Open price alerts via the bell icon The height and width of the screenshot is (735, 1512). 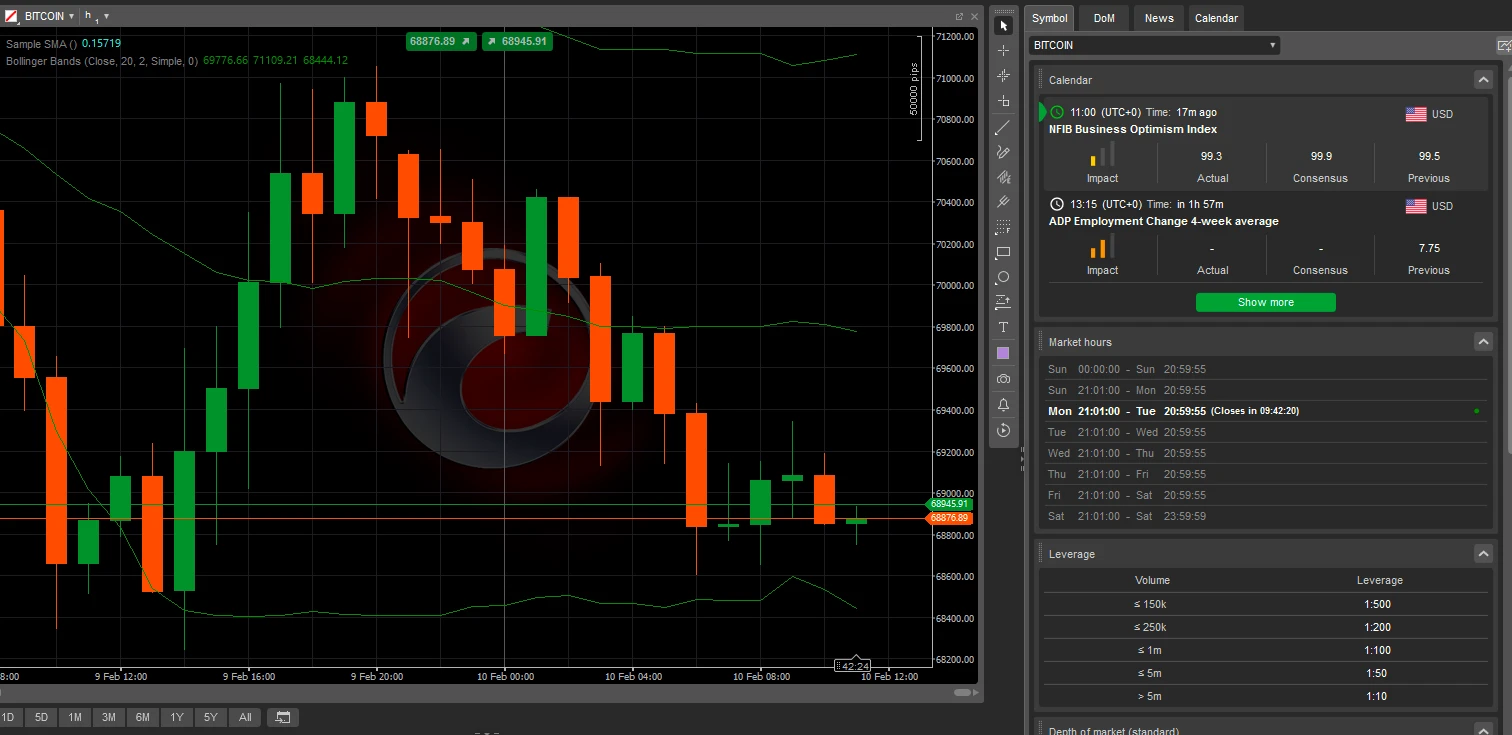[1003, 404]
